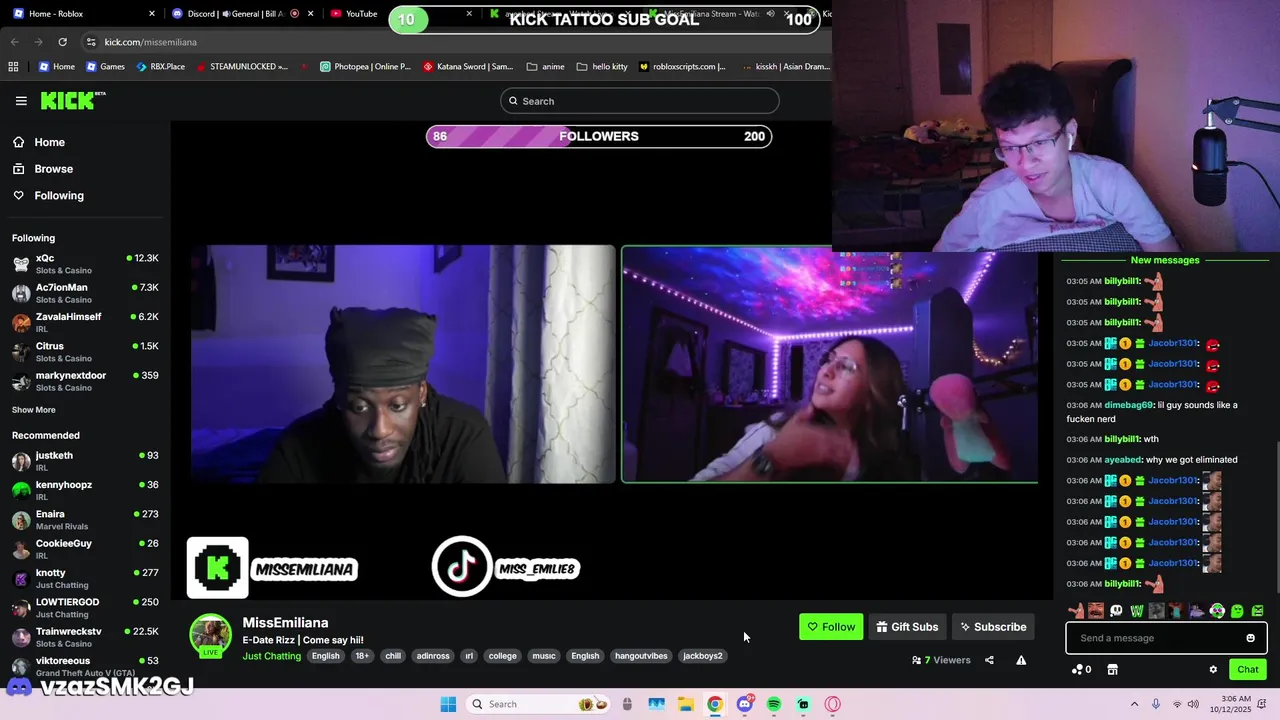Open knotty Just Chatting recommended channel
The image size is (1280, 720).
pyautogui.click(x=85, y=578)
